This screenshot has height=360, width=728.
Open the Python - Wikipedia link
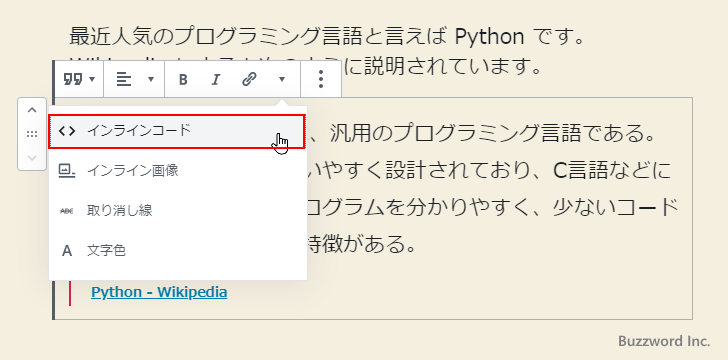pyautogui.click(x=159, y=292)
